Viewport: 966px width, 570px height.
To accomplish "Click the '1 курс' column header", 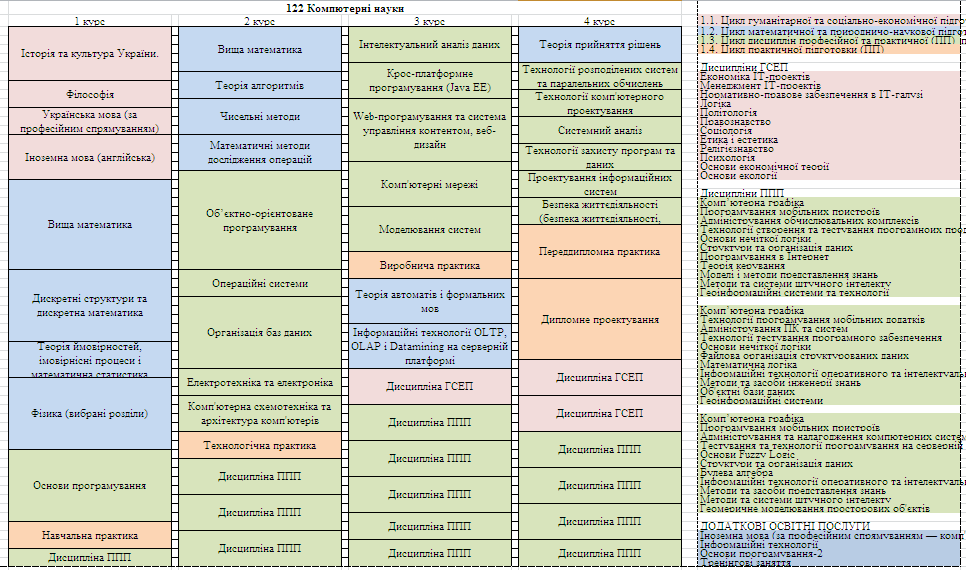I will click(90, 21).
